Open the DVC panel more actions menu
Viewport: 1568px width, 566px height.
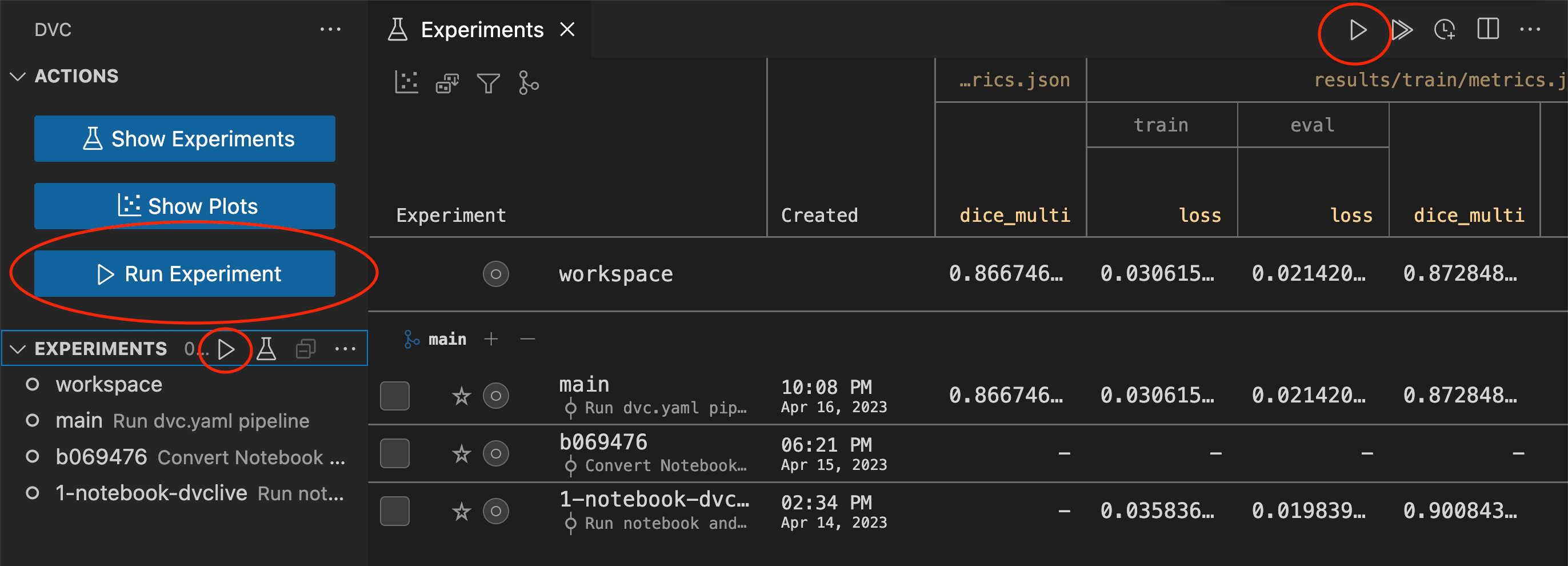330,30
